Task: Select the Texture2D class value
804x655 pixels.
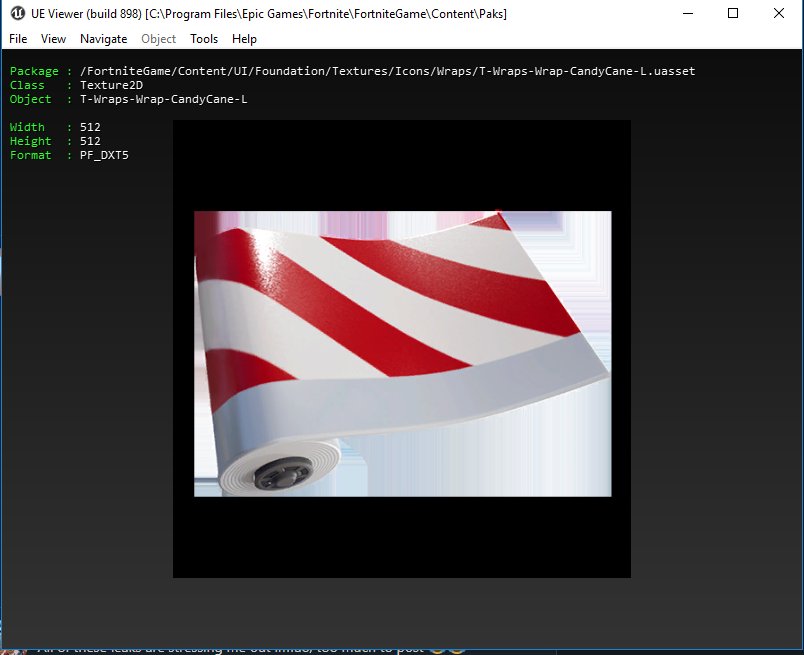Action: coord(111,85)
